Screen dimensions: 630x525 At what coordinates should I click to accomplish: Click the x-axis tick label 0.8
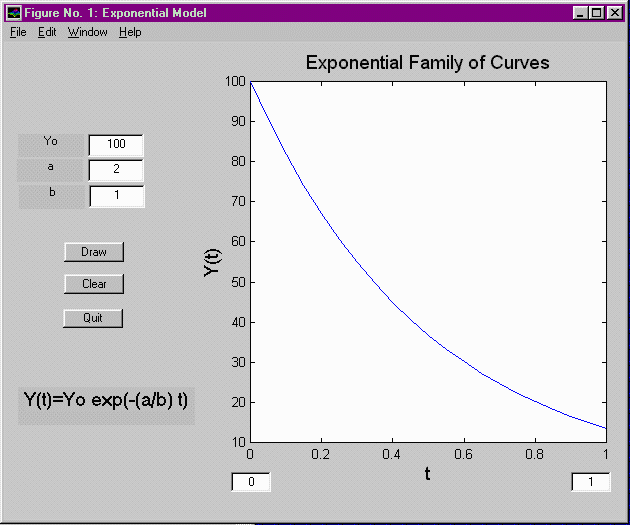(534, 454)
